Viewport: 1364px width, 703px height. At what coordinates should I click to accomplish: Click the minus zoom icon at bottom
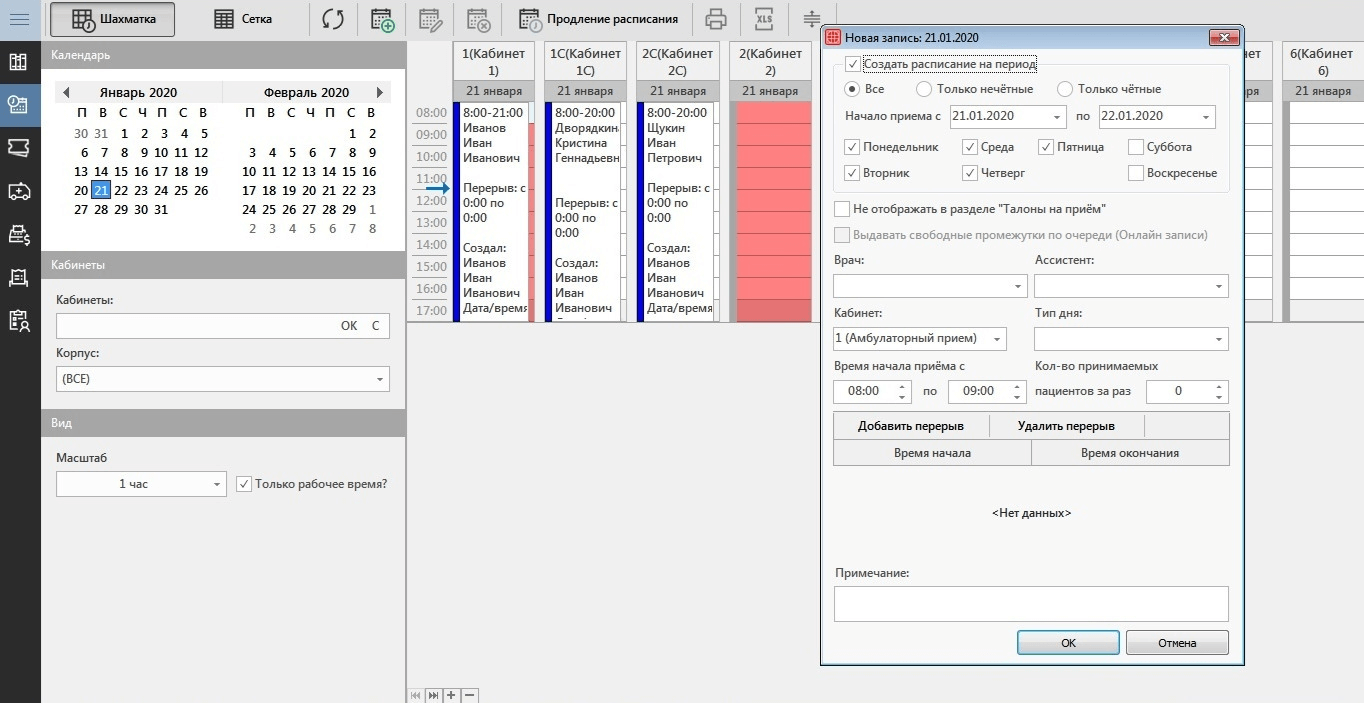pos(469,695)
